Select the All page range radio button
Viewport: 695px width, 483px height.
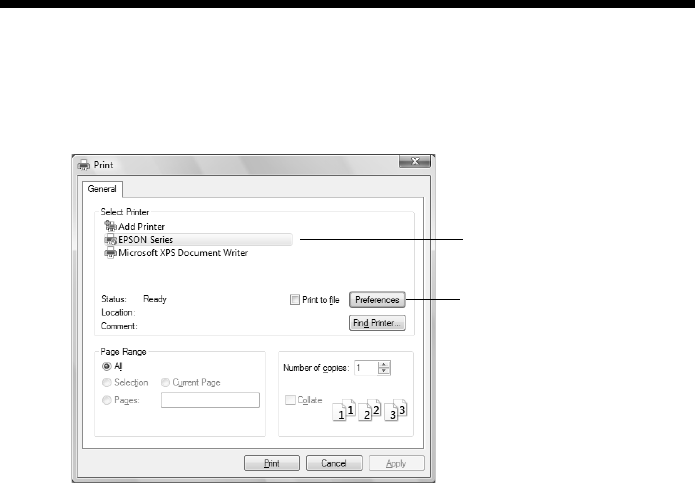pyautogui.click(x=106, y=366)
